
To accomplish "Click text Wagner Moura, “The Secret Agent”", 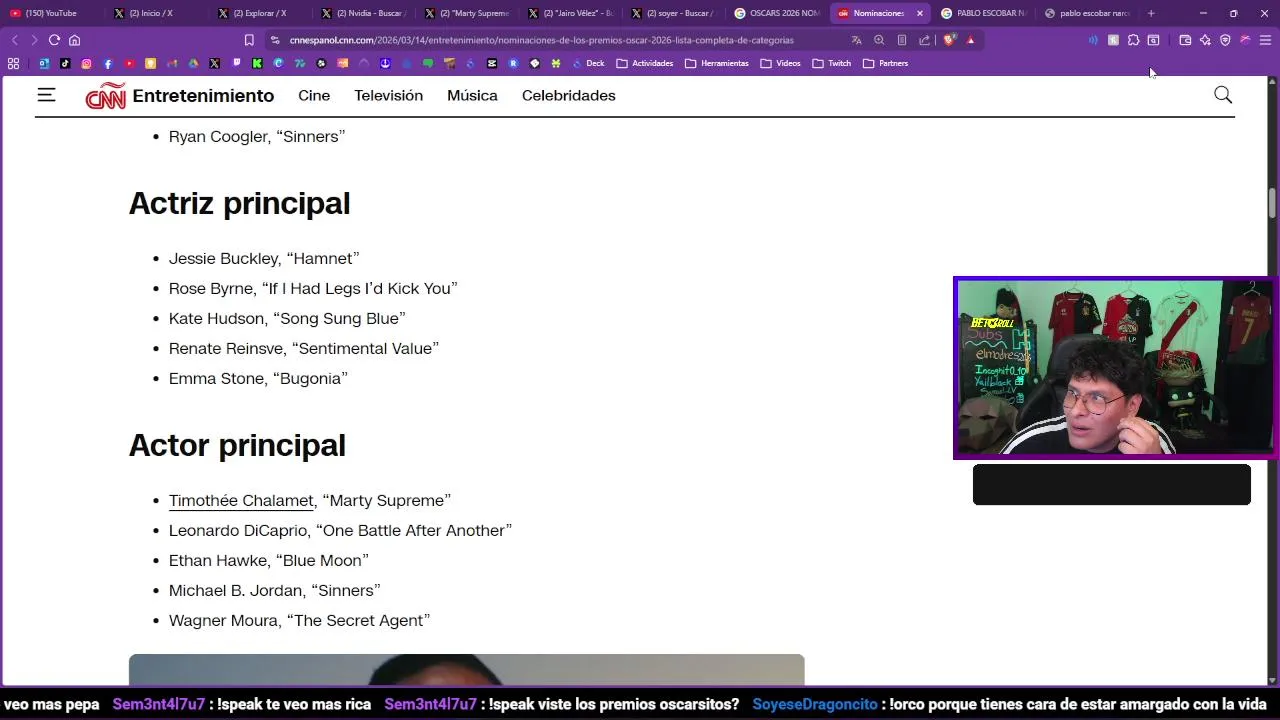I will point(299,620).
